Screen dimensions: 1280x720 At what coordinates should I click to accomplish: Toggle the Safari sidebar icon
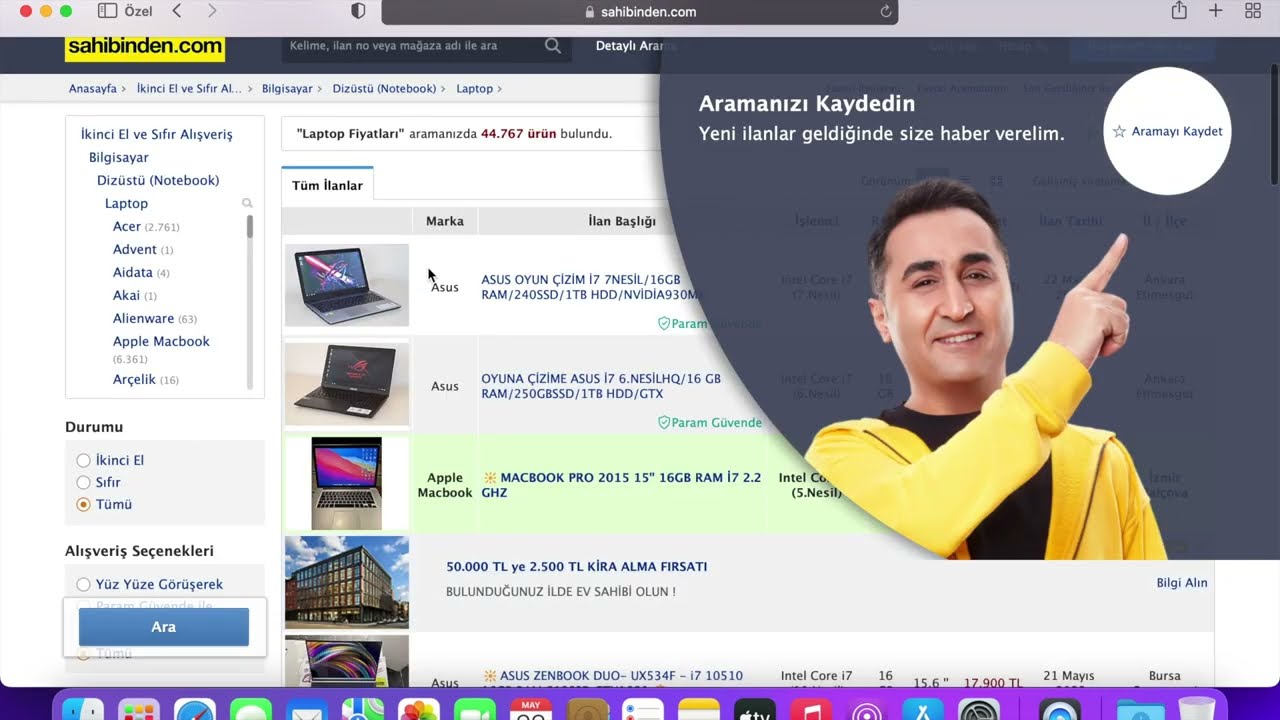[x=107, y=11]
